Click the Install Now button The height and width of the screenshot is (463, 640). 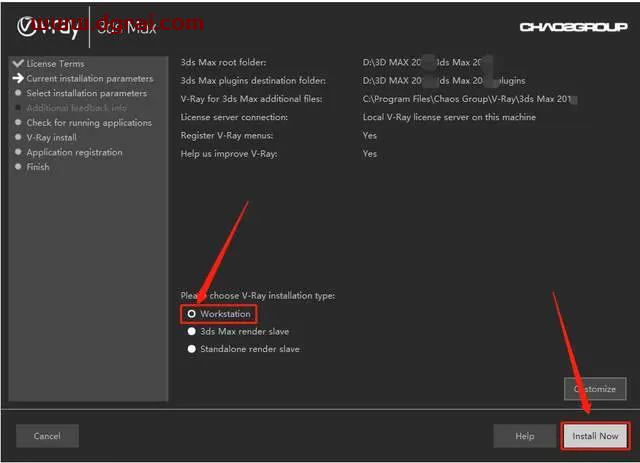pyautogui.click(x=595, y=436)
